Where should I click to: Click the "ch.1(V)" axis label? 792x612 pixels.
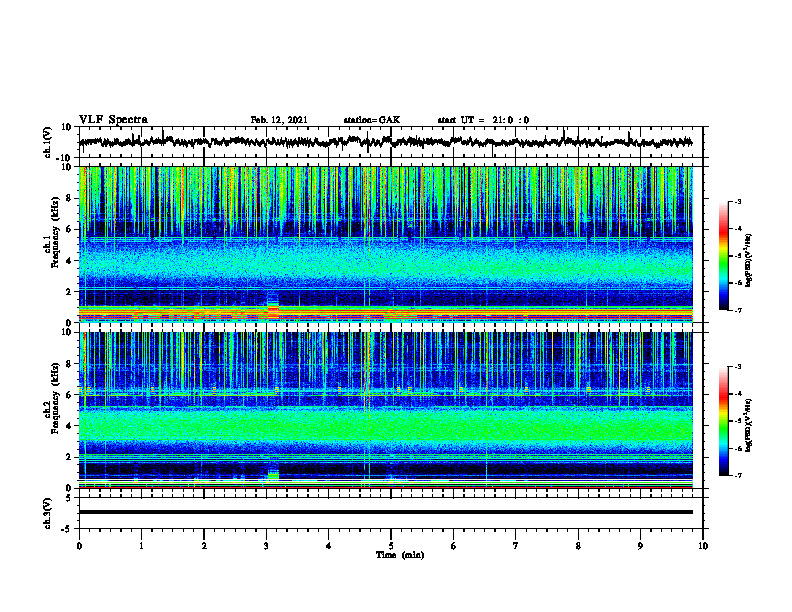pos(48,142)
